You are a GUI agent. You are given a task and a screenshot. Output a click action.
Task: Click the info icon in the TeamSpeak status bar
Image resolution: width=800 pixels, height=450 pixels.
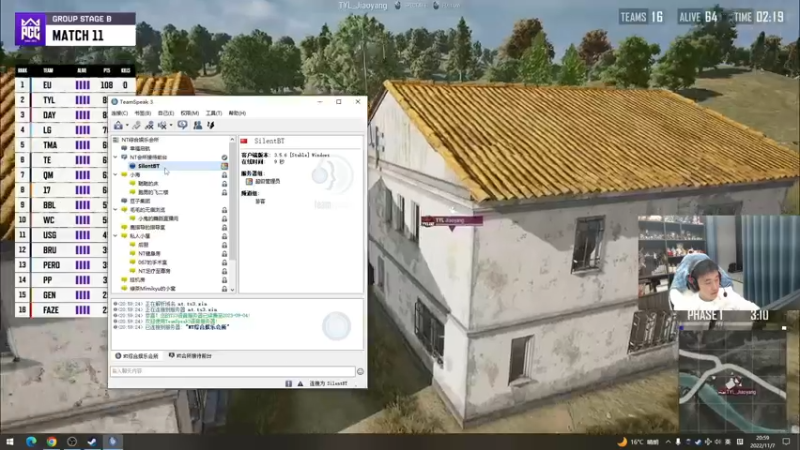(x=289, y=383)
